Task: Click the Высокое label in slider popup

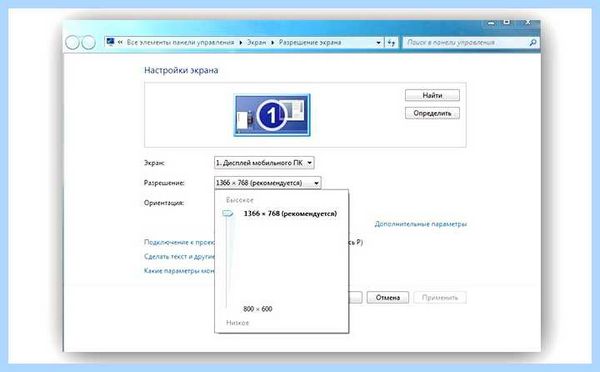Action: pyautogui.click(x=240, y=200)
